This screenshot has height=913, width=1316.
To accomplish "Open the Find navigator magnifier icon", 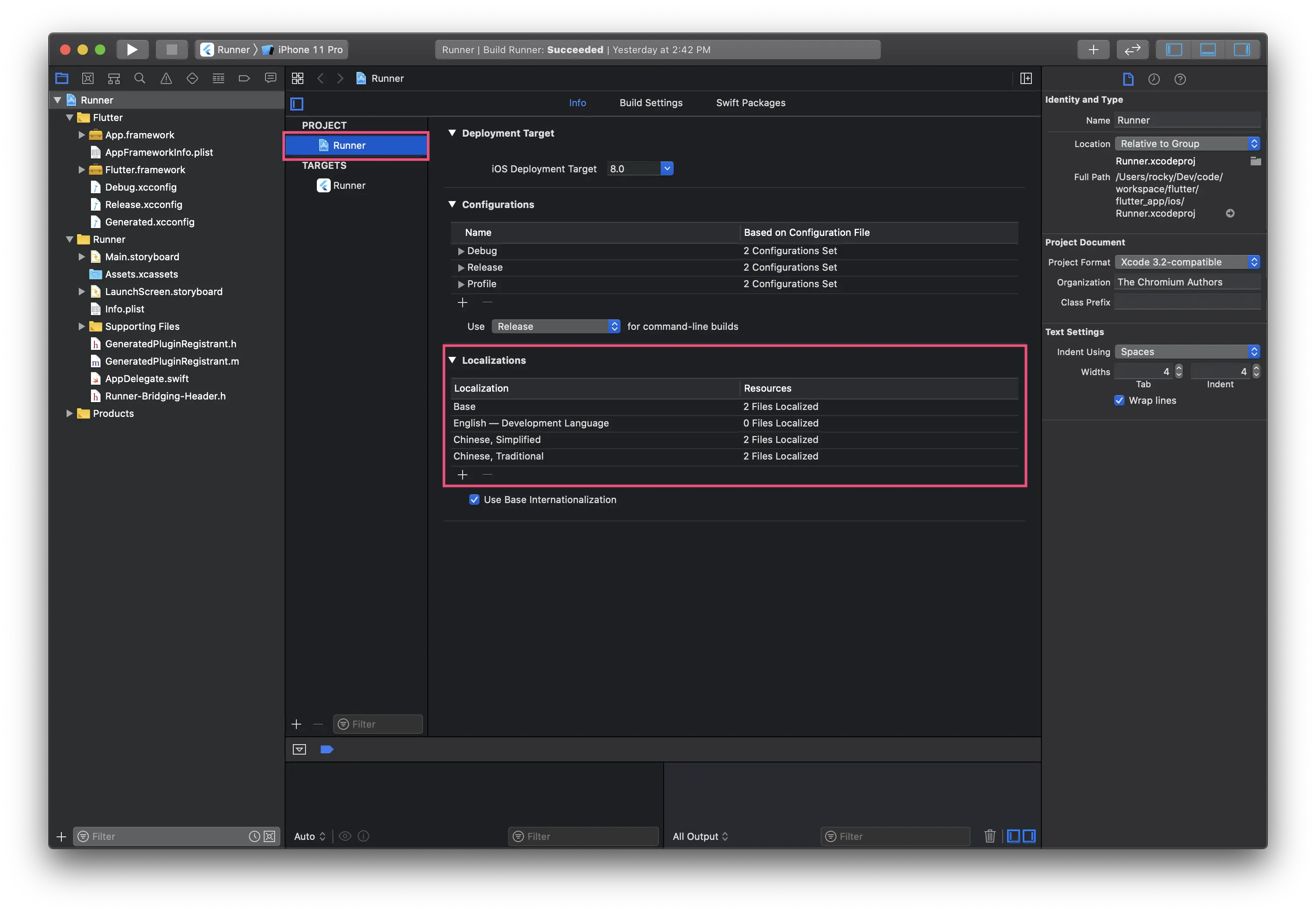I will (x=140, y=78).
